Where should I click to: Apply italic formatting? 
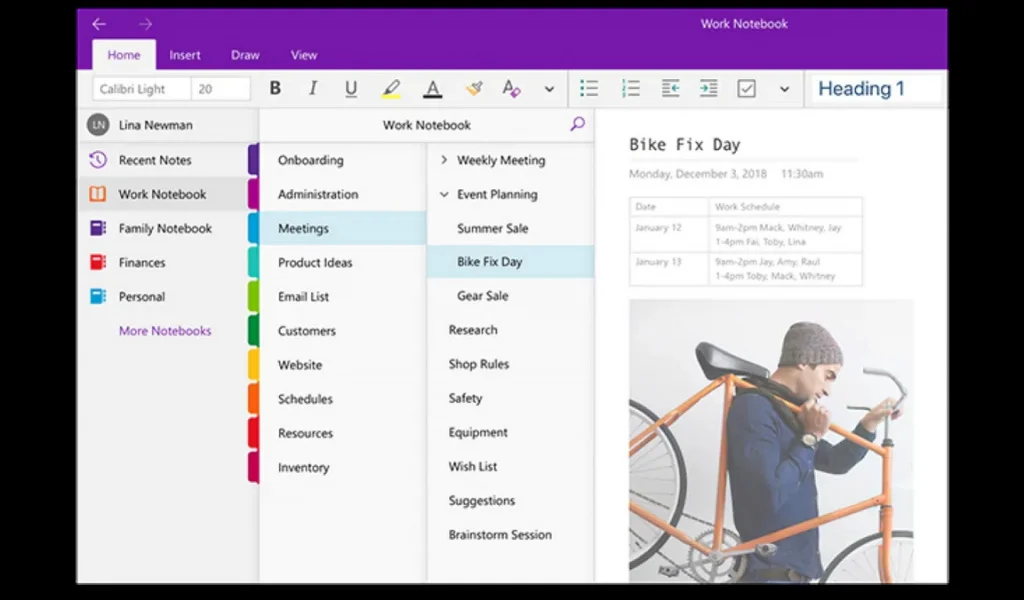pos(312,88)
